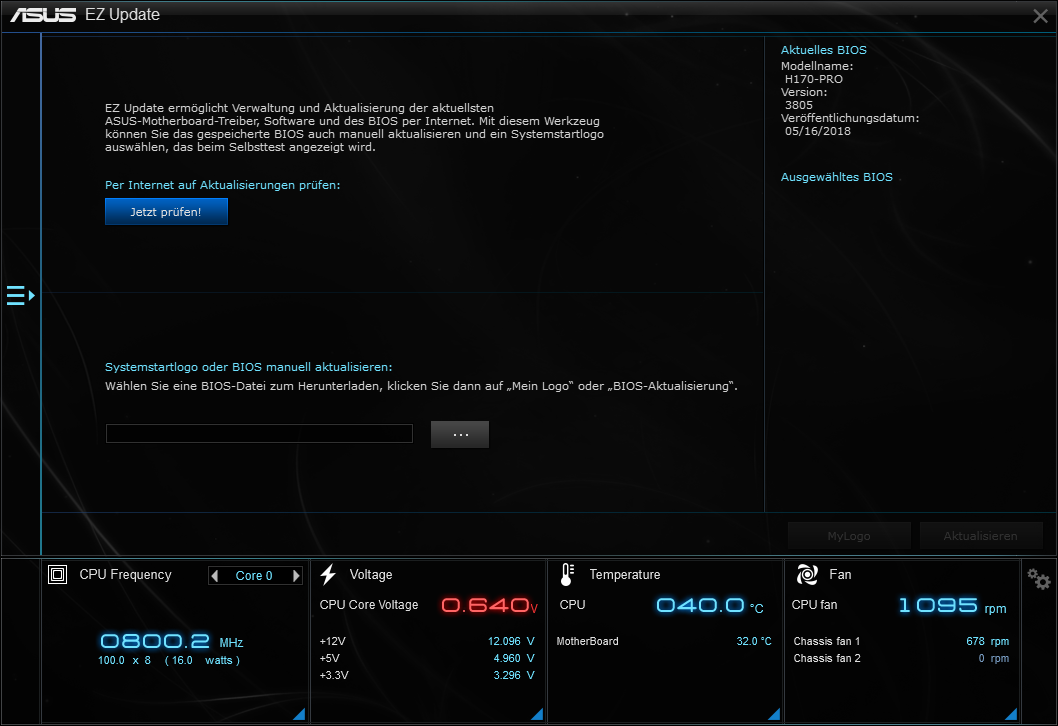The width and height of the screenshot is (1058, 726).
Task: Click the CPU Frequency panel title
Action: pyautogui.click(x=126, y=574)
